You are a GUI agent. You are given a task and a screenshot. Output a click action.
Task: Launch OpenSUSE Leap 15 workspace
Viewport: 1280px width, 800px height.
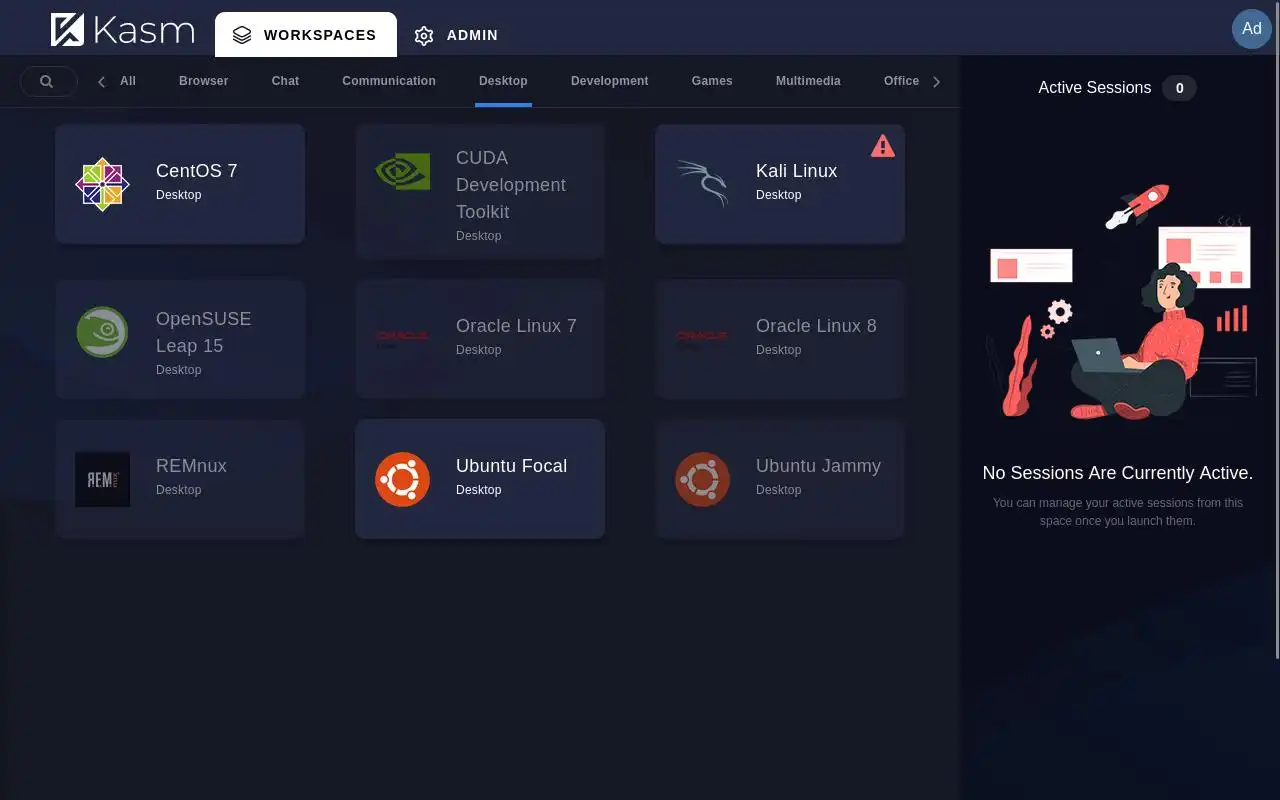[180, 339]
